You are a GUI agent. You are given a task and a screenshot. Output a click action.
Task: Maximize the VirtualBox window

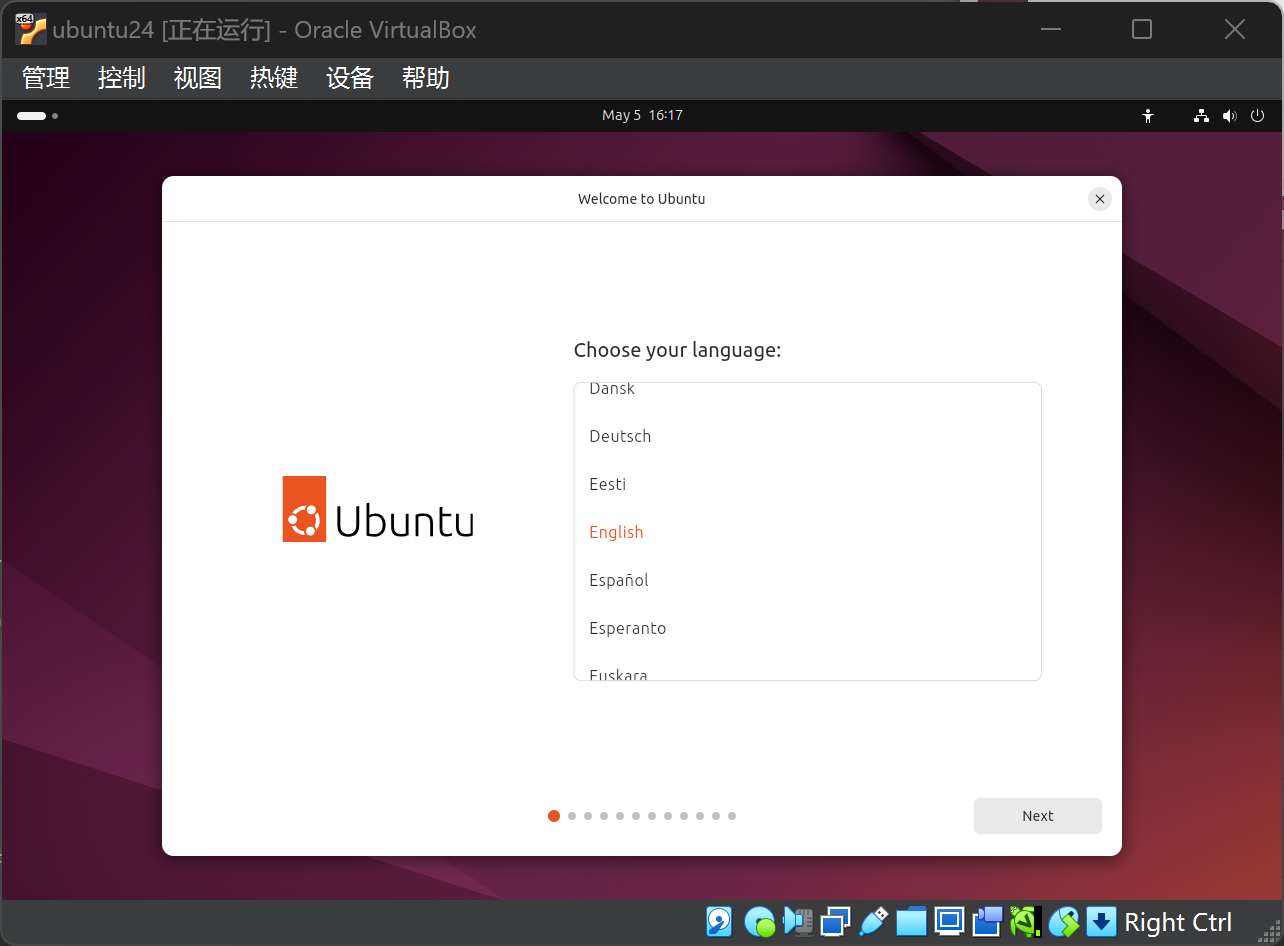[x=1142, y=29]
